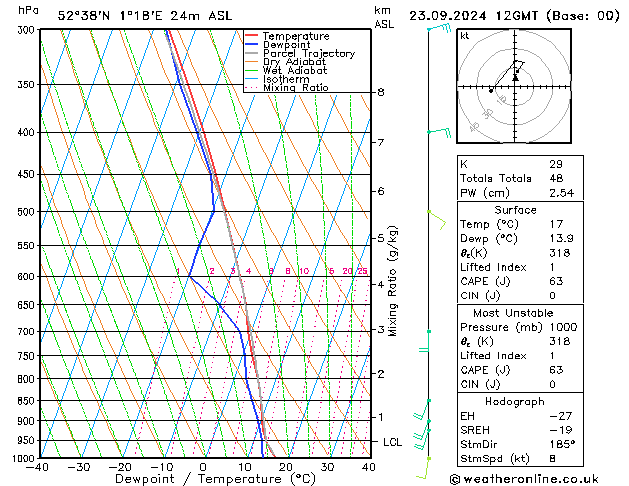Click the Dewp (°C) value 13.9

(x=562, y=238)
